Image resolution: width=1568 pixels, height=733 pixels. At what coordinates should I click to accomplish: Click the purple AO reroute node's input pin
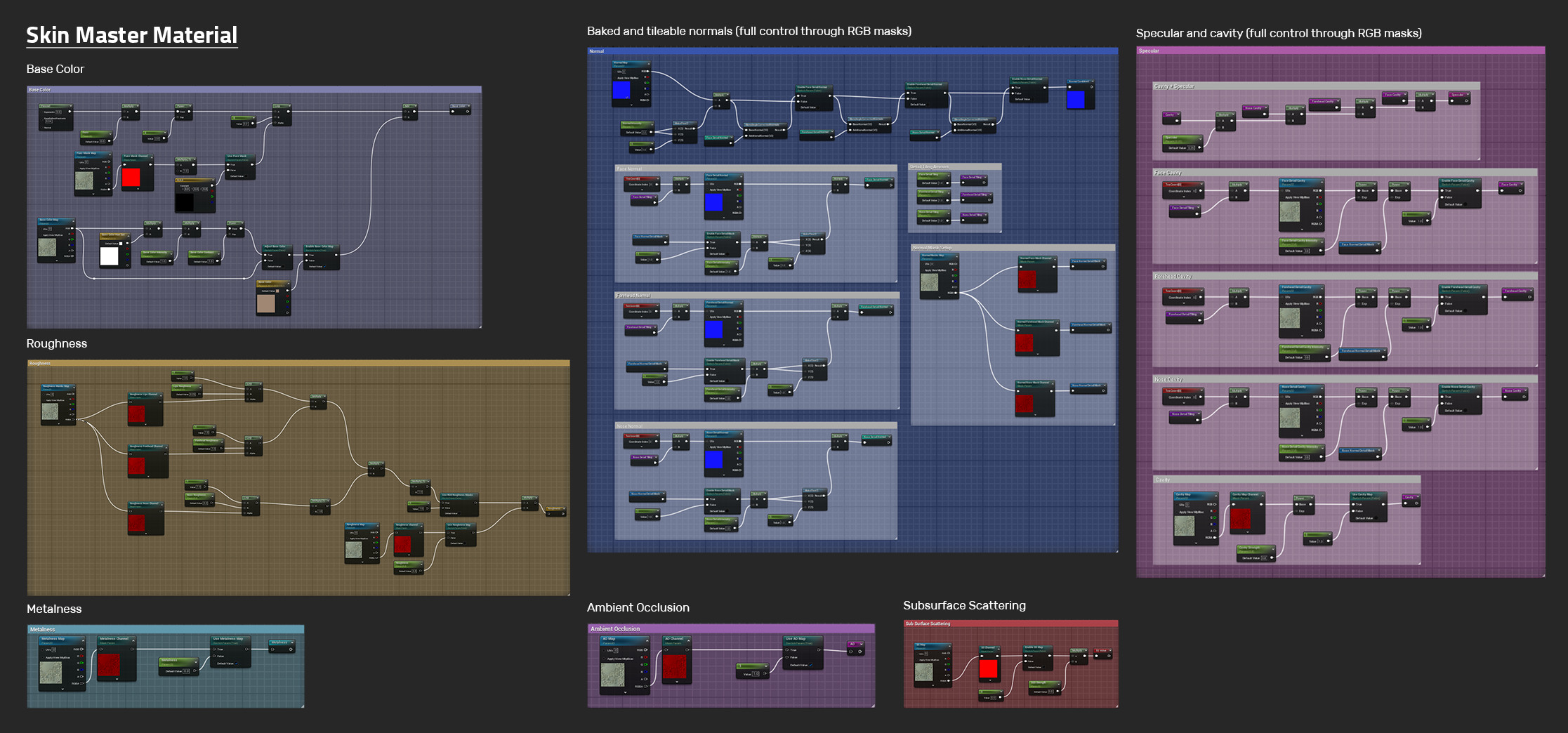point(851,652)
